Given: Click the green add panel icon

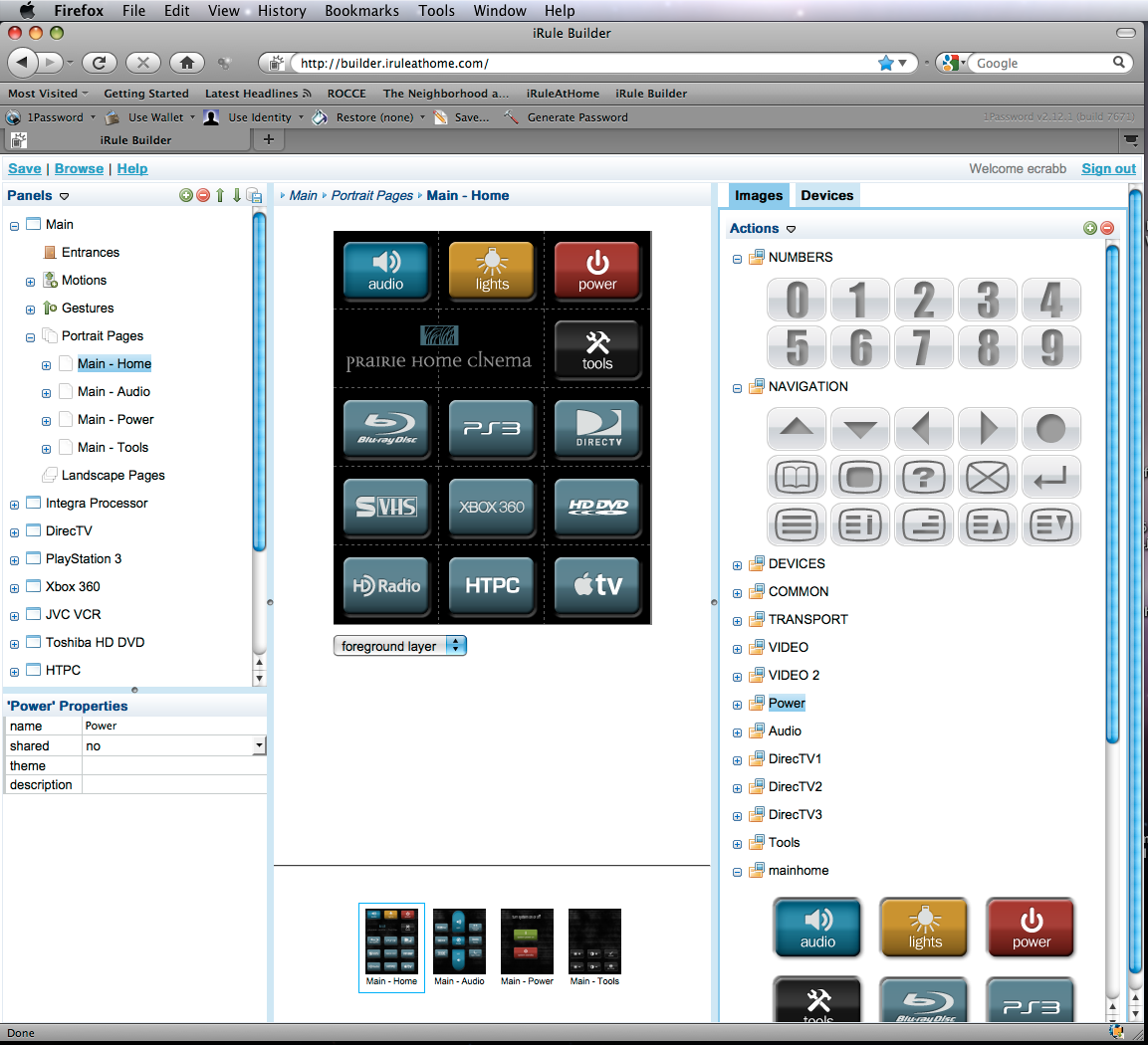Looking at the screenshot, I should click(x=186, y=195).
